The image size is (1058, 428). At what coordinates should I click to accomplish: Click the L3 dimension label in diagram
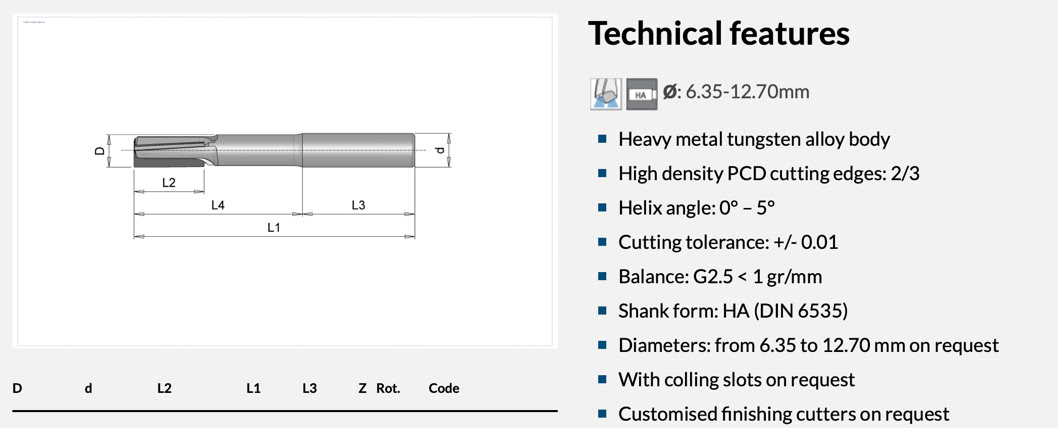(x=358, y=205)
